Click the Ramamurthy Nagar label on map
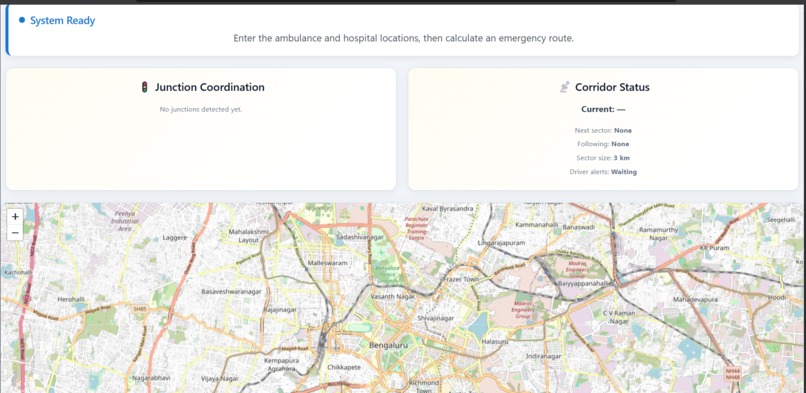 pos(658,234)
